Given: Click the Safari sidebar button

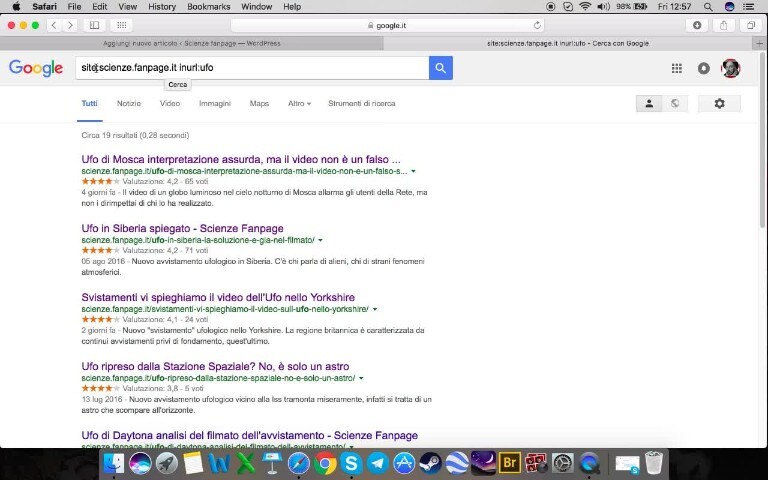Looking at the screenshot, I should click(94, 25).
